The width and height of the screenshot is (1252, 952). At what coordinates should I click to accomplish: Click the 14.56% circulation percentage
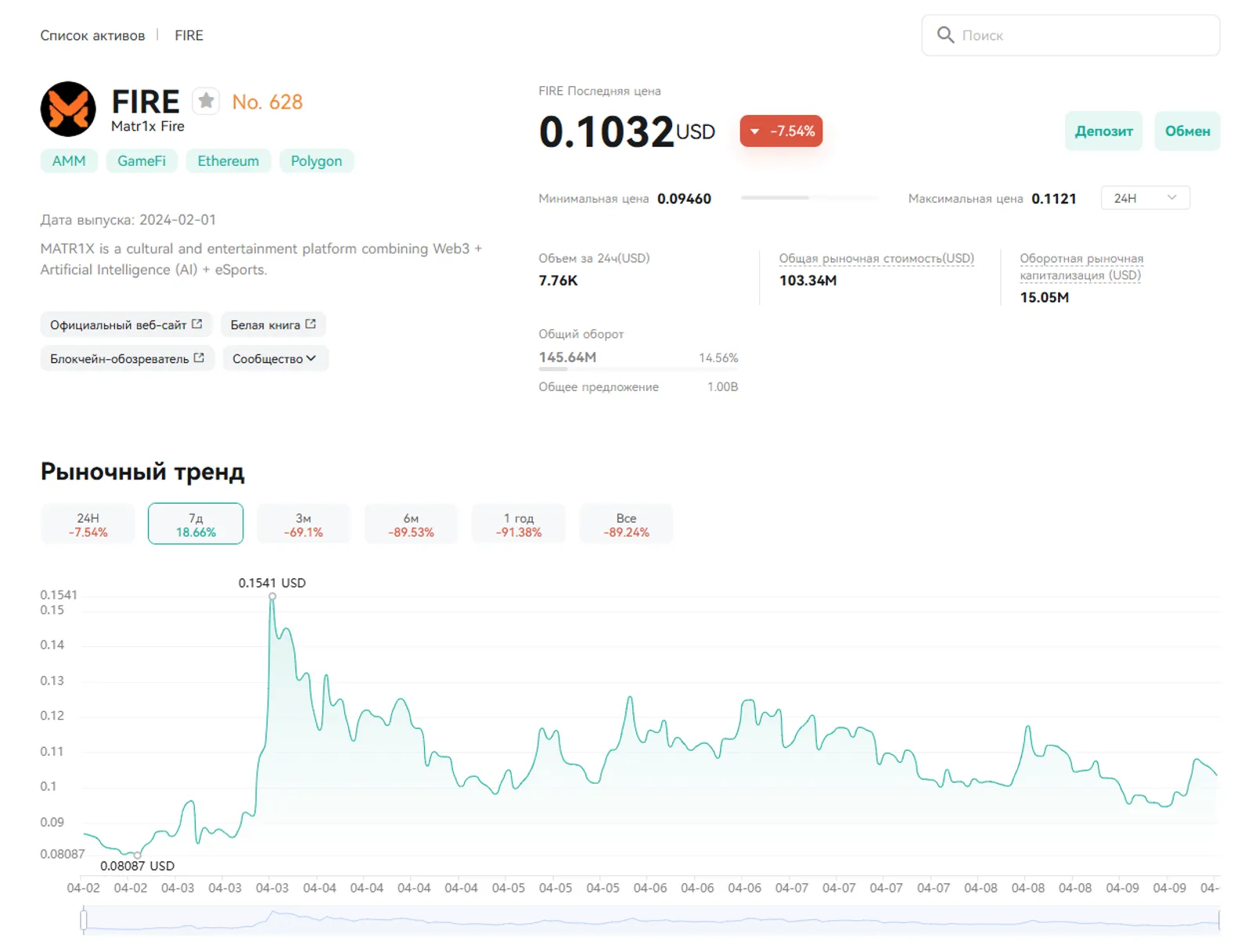click(718, 357)
